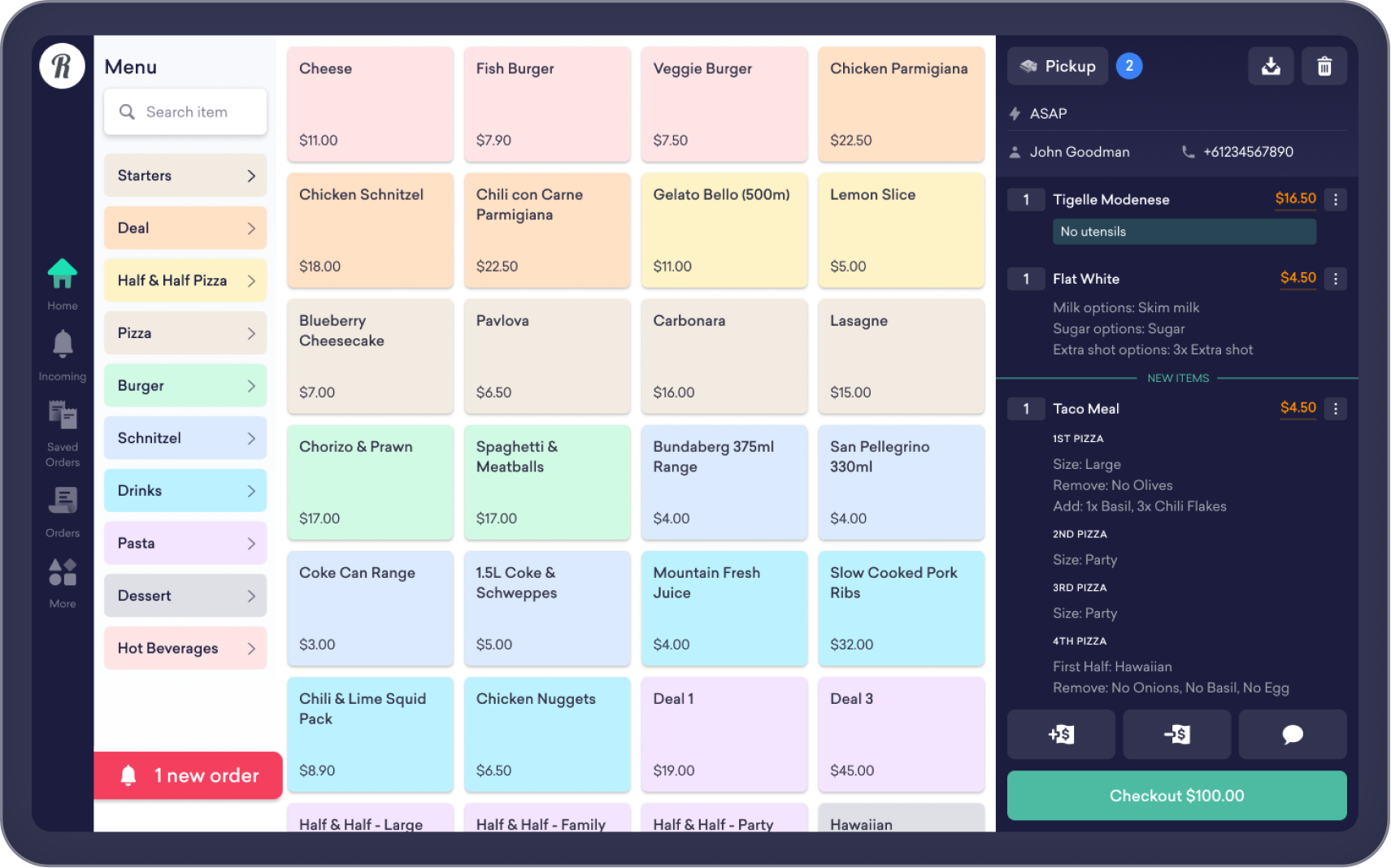This screenshot has height=868, width=1391.
Task: Open the 1 new order notification
Action: (189, 775)
